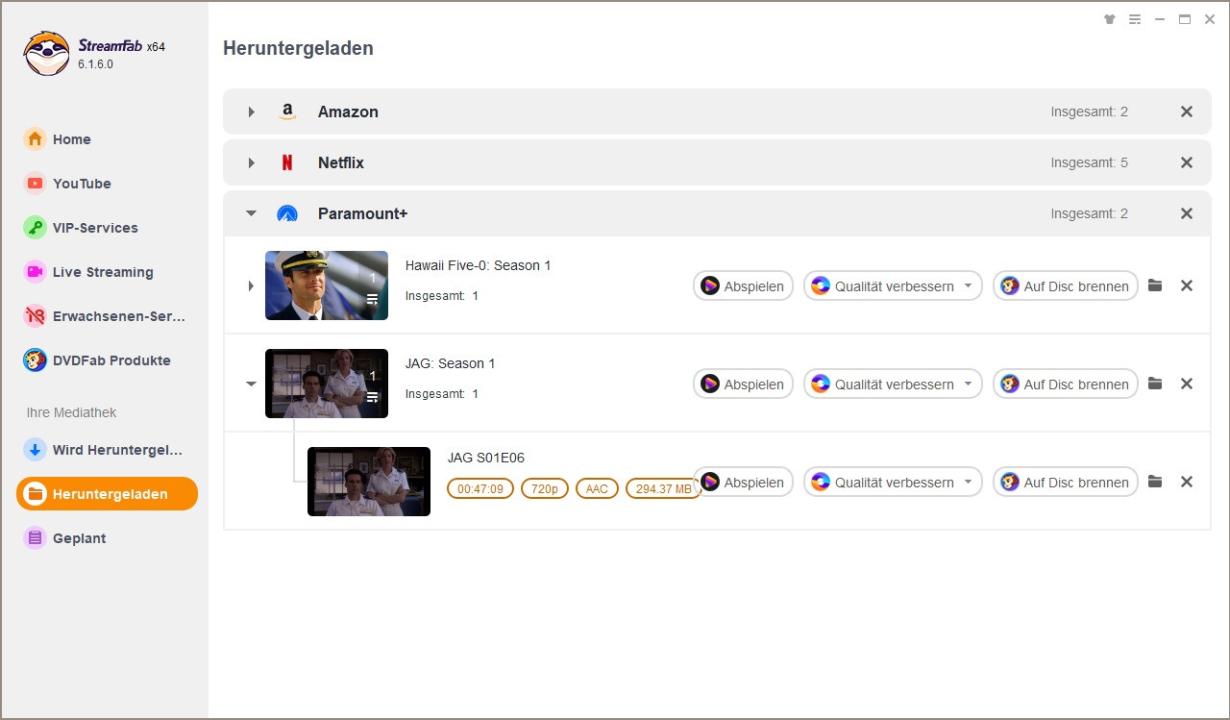Click Hawaii Five-0 thumbnail

coord(326,285)
